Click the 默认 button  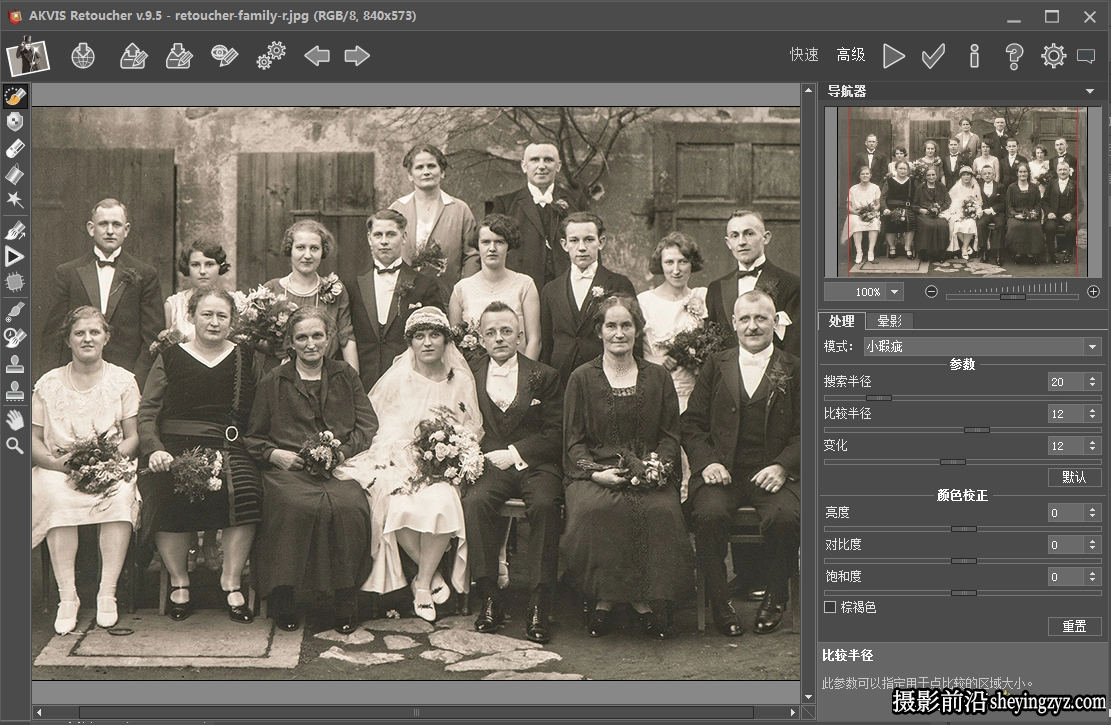click(x=1074, y=477)
